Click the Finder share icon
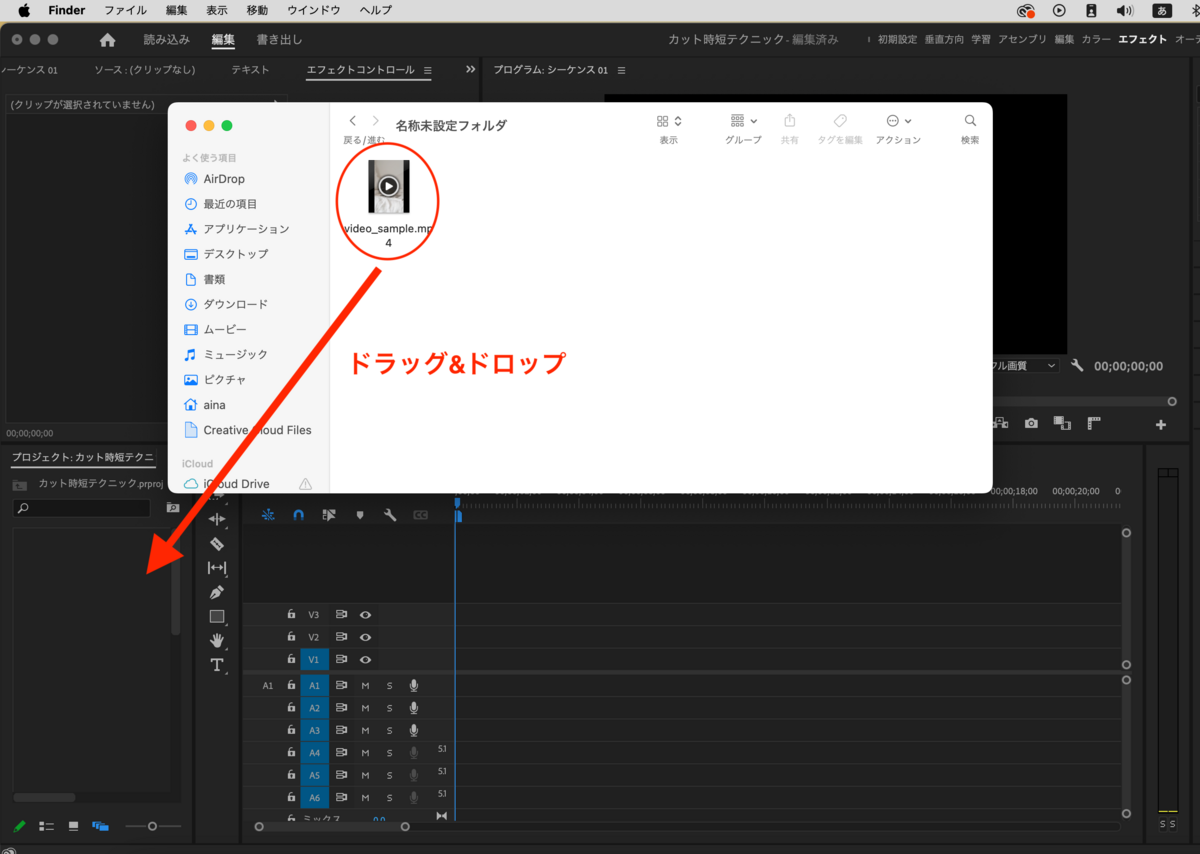1200x854 pixels. click(x=789, y=121)
